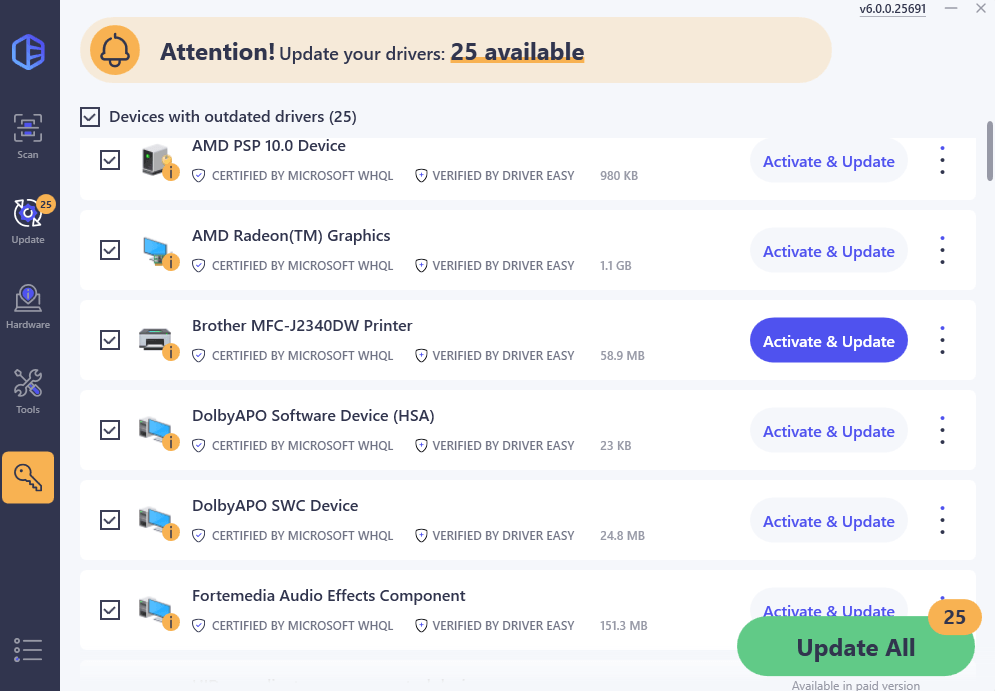The width and height of the screenshot is (995, 691).
Task: Open the Update section in sidebar
Action: point(28,220)
